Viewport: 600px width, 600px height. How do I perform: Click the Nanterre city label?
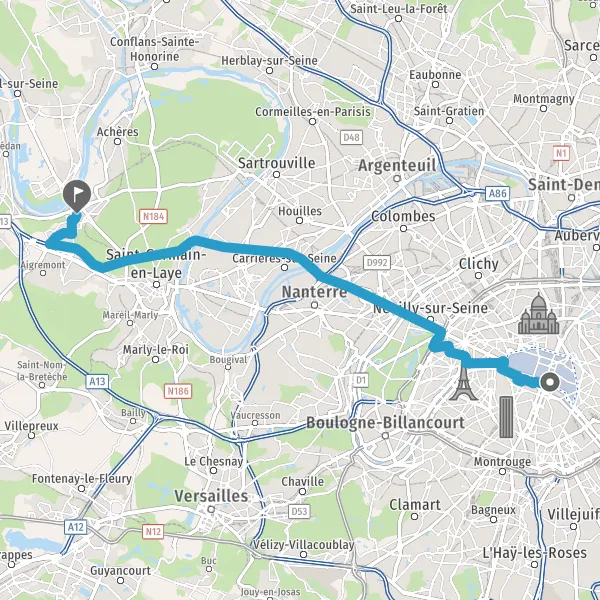click(315, 292)
